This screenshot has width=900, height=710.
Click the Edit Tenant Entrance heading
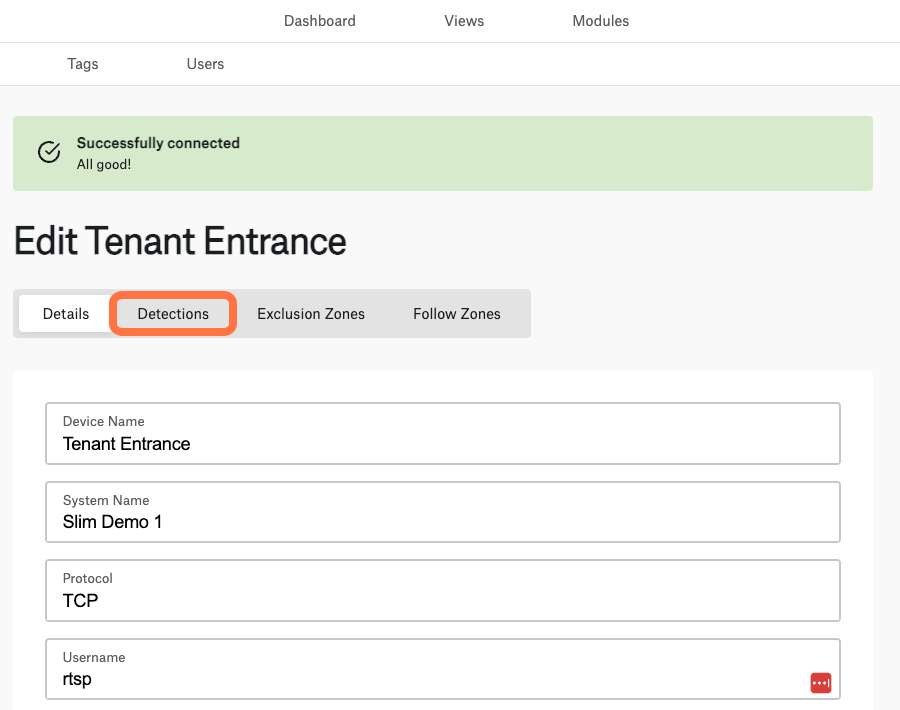pos(180,241)
